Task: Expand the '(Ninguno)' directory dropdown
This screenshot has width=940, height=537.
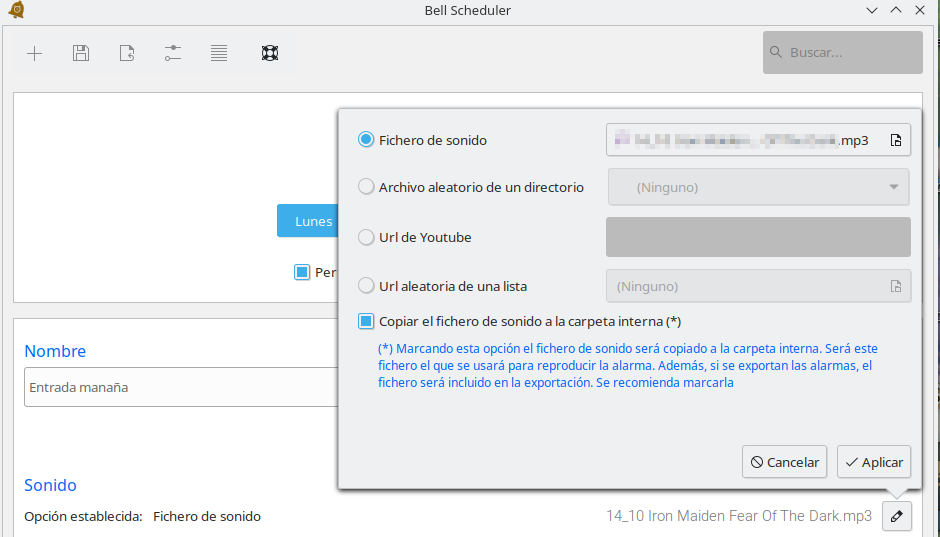Action: (759, 187)
